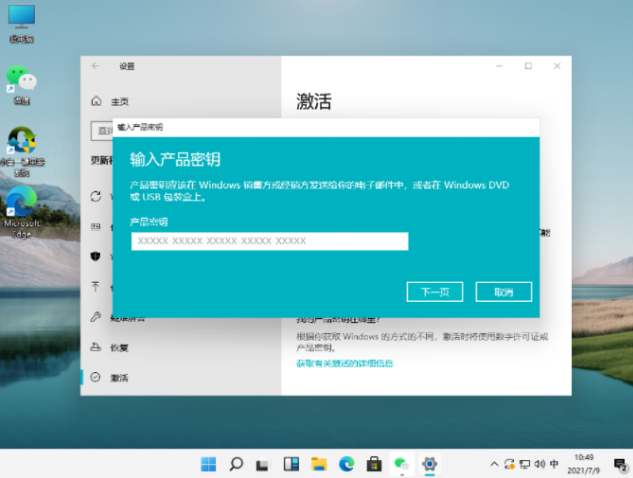Image resolution: width=633 pixels, height=478 pixels.
Task: Expand hidden system tray icons chevron
Action: (x=493, y=464)
